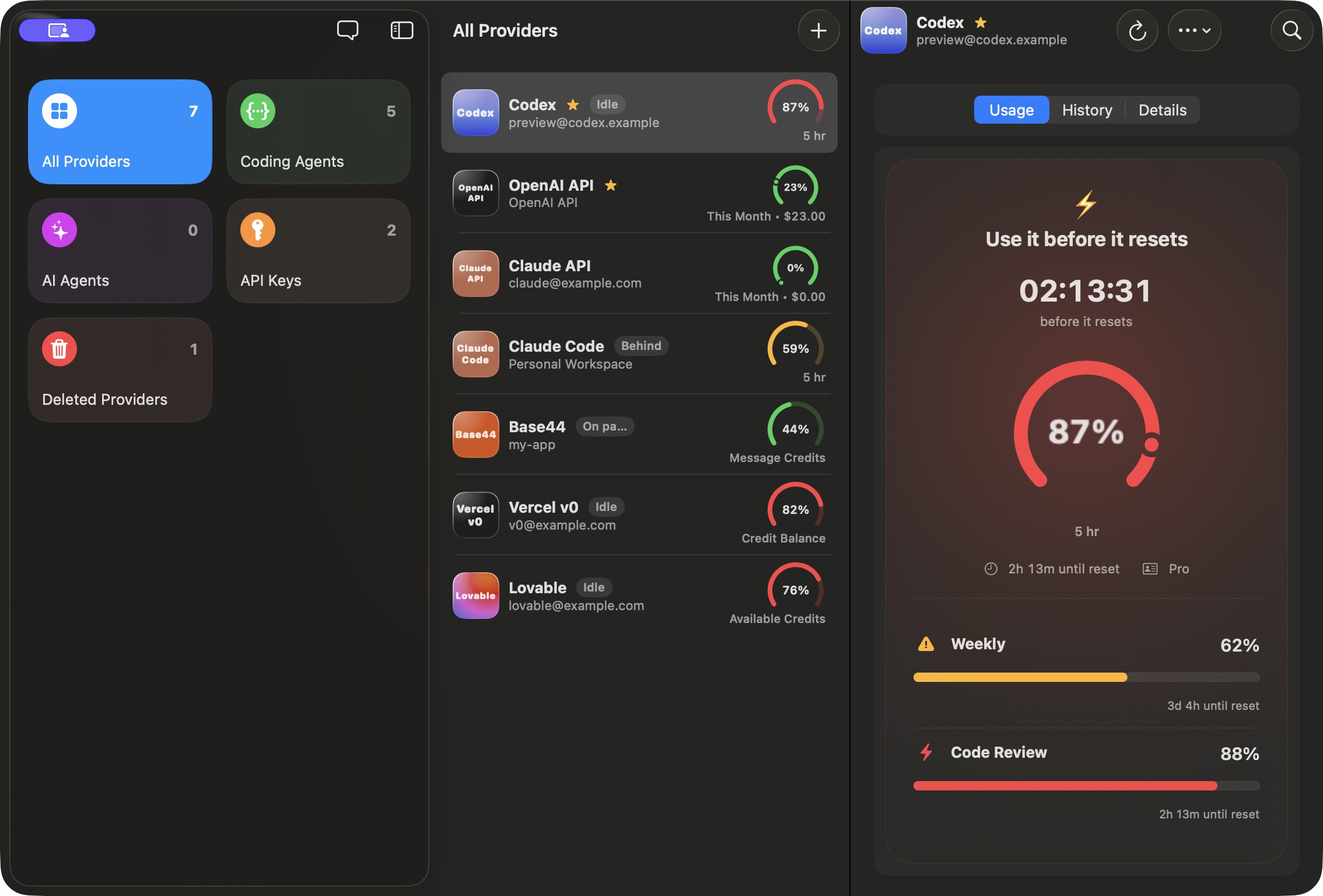Open the chat bubble icon
The width and height of the screenshot is (1323, 896).
coord(348,30)
